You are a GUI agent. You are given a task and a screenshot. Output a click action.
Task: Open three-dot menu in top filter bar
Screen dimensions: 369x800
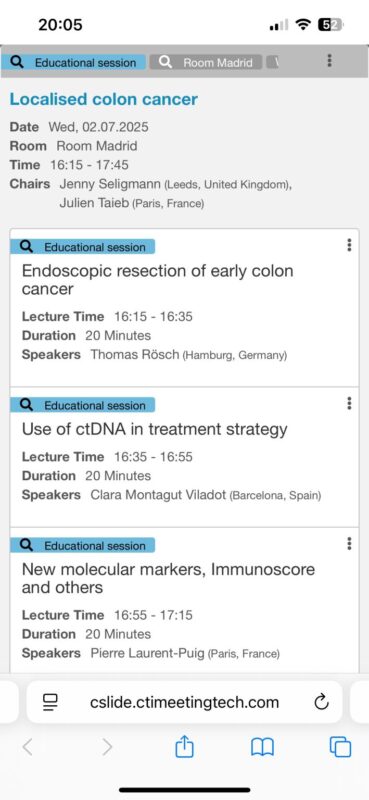[x=330, y=61]
